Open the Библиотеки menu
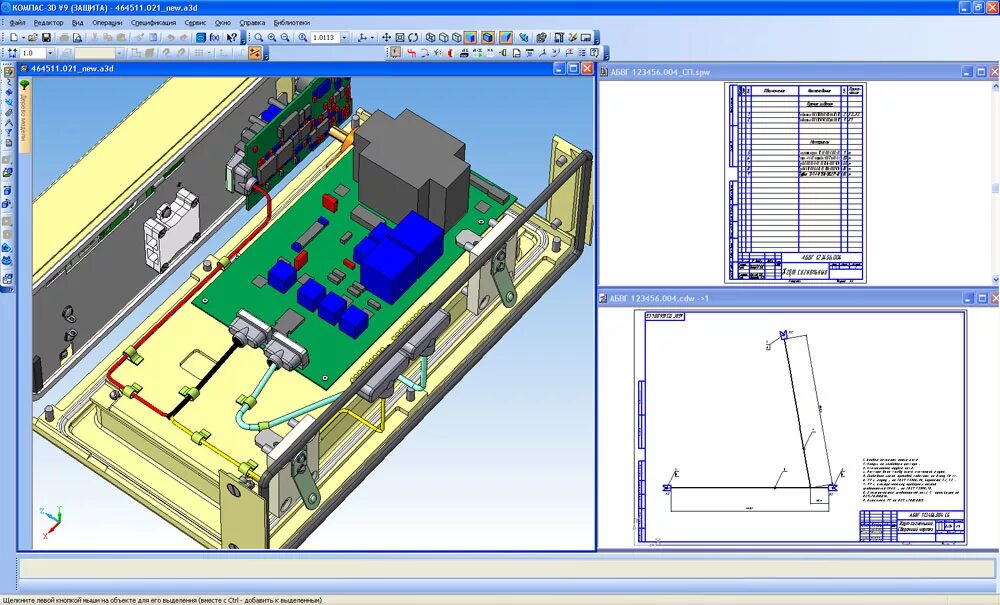 [291, 22]
